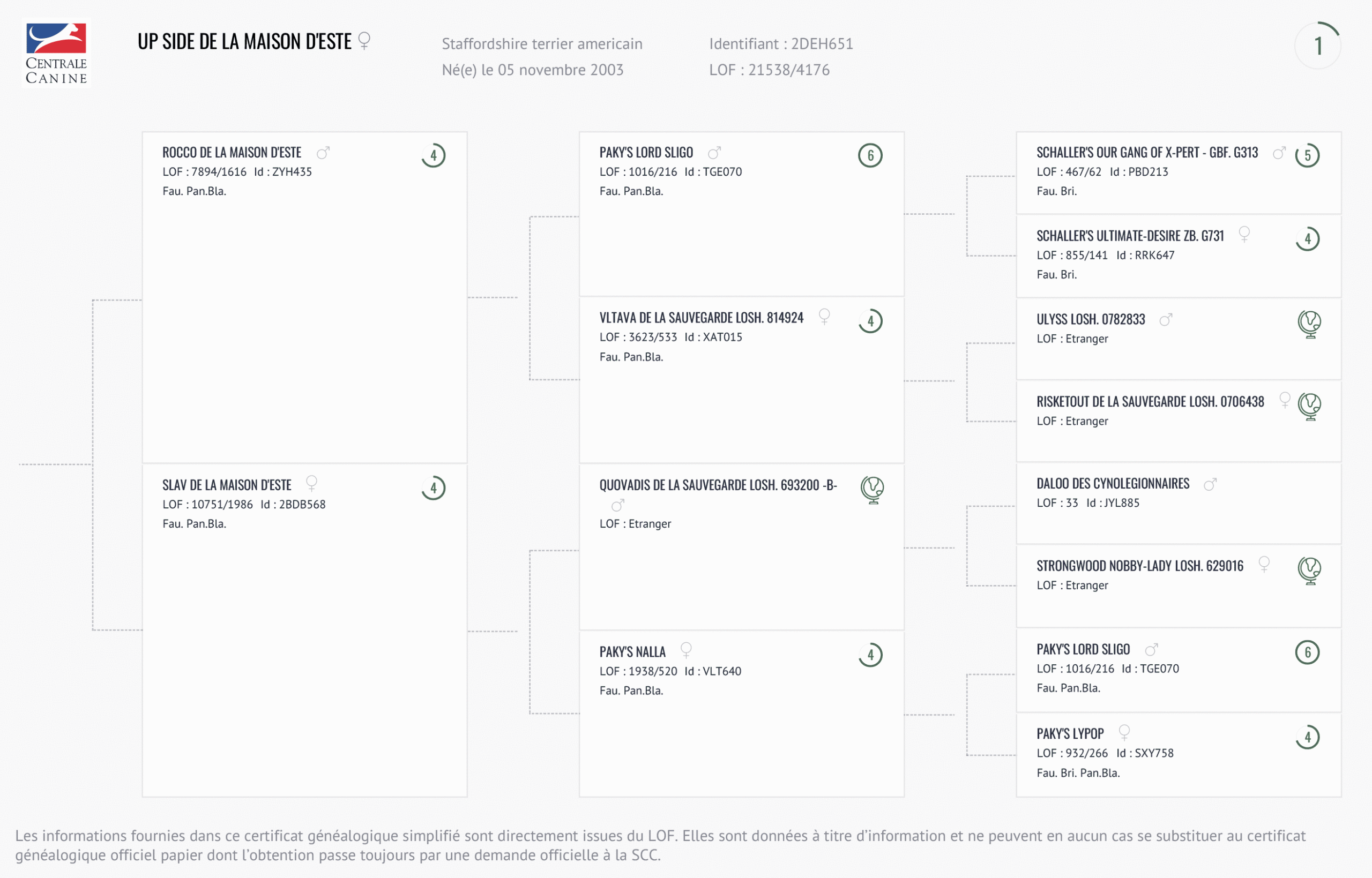The height and width of the screenshot is (878, 1372).
Task: Click the circled 6 badge on the top Paky's Lord Sligo card
Action: pyautogui.click(x=870, y=155)
